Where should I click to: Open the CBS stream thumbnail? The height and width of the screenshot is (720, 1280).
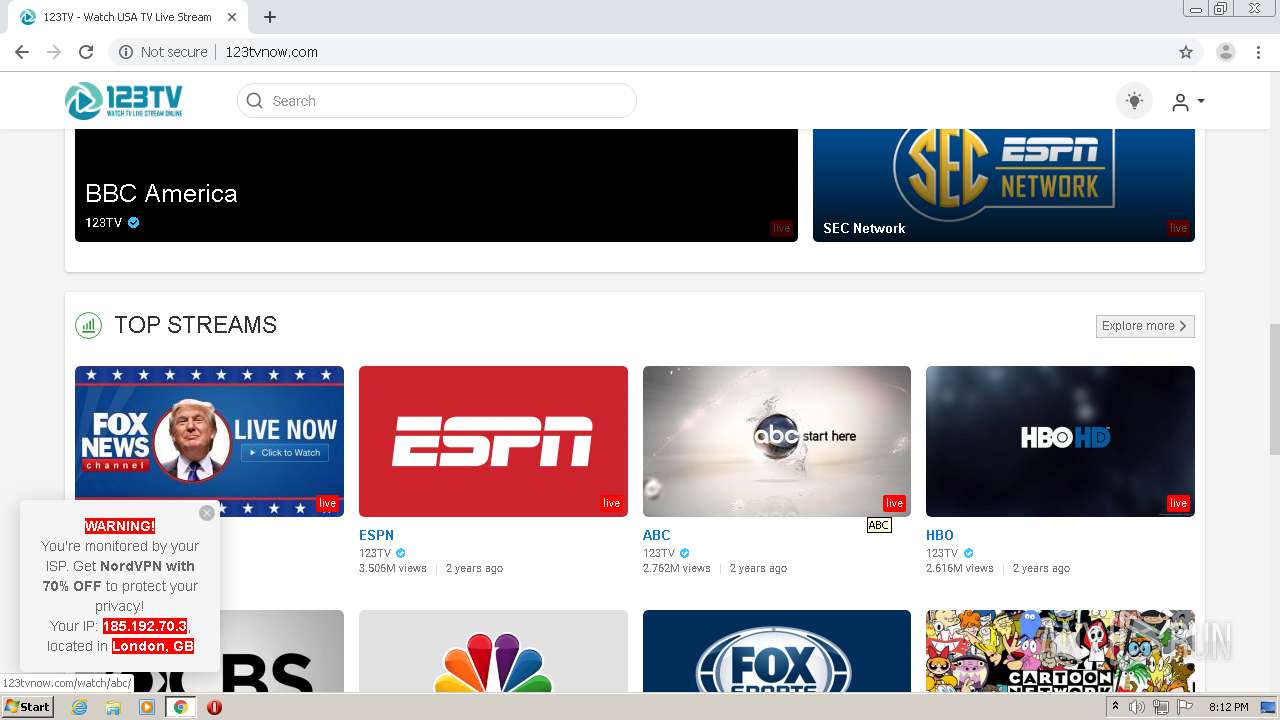(282, 651)
